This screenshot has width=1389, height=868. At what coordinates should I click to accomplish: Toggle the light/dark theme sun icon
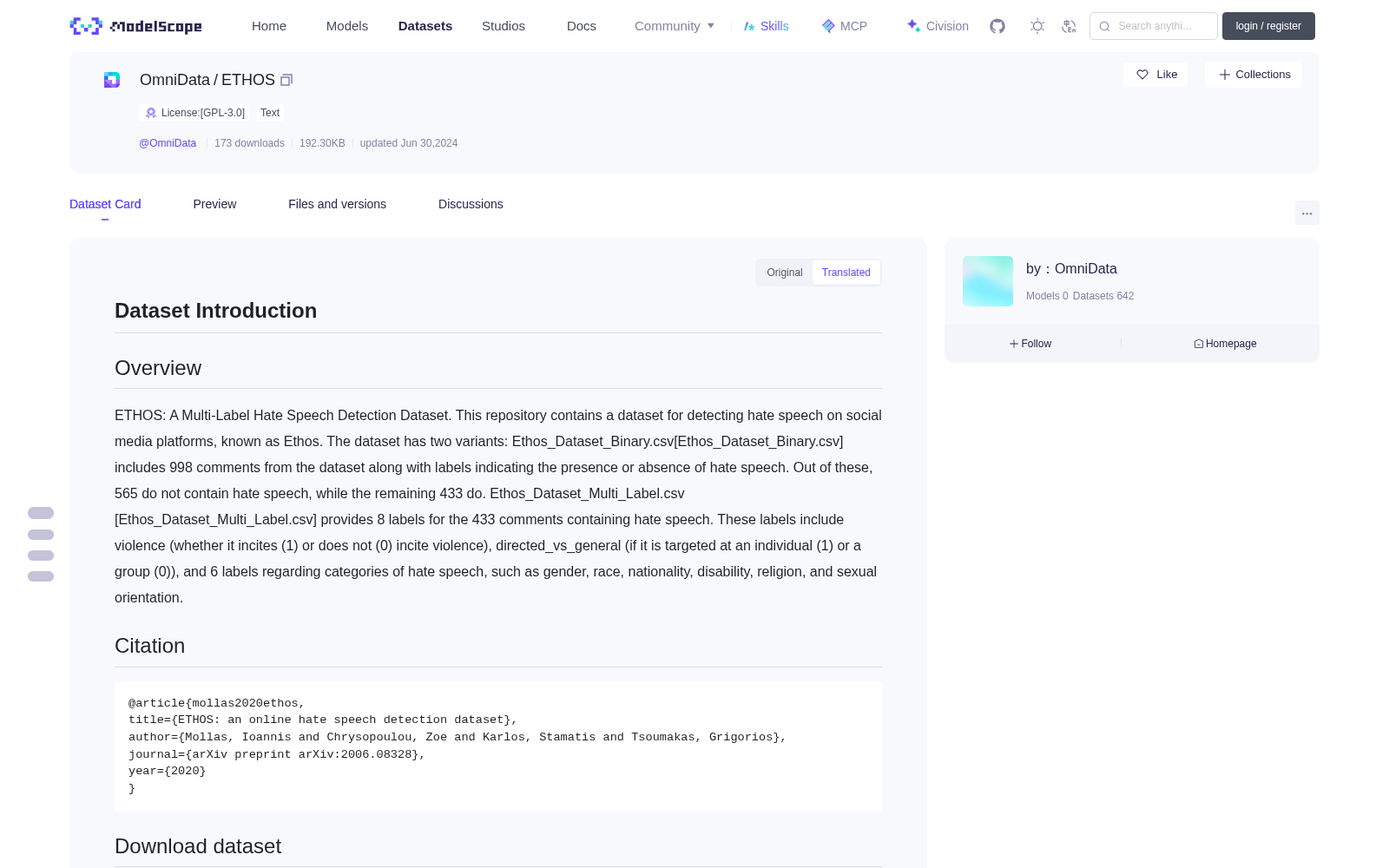click(1037, 26)
